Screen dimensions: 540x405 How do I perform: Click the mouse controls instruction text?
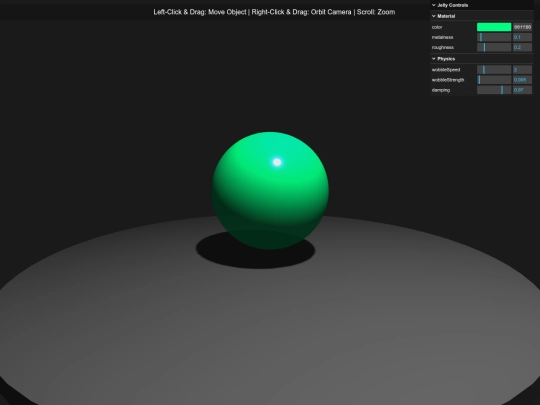(x=274, y=12)
